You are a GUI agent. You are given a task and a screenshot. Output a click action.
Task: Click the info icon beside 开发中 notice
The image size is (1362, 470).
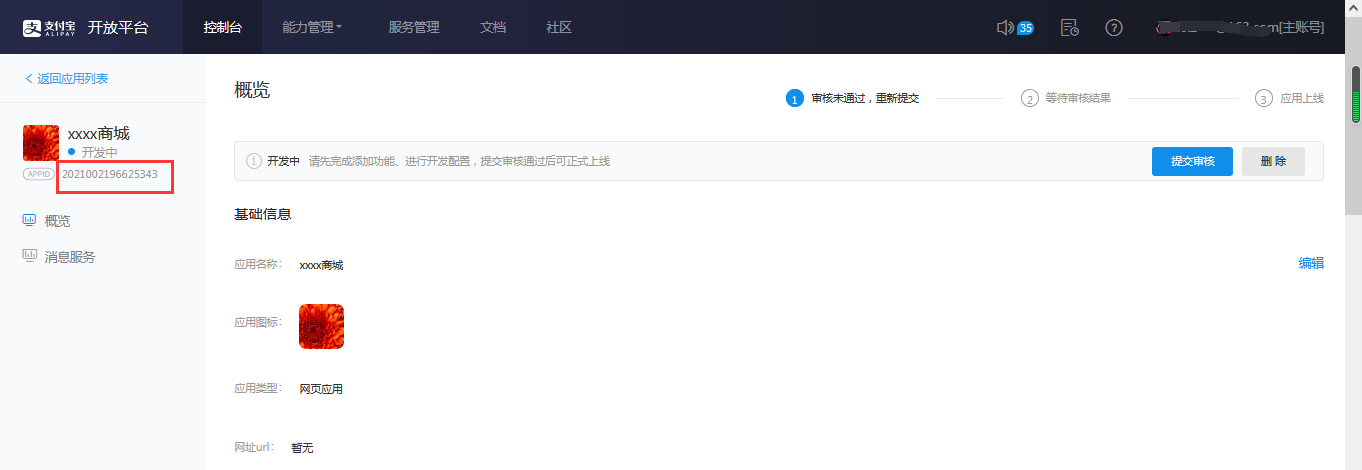254,161
